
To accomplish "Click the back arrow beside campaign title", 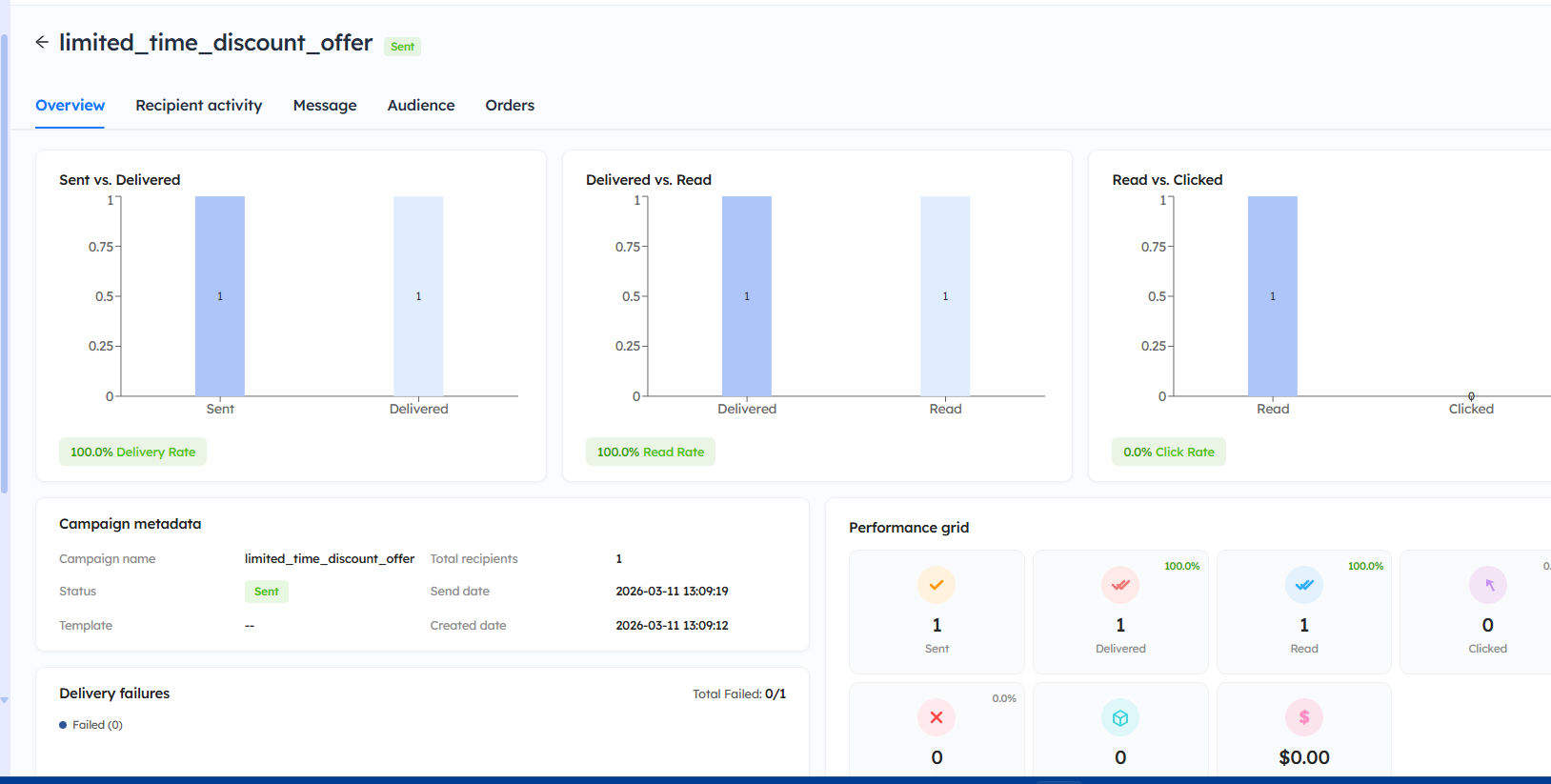I will (42, 42).
